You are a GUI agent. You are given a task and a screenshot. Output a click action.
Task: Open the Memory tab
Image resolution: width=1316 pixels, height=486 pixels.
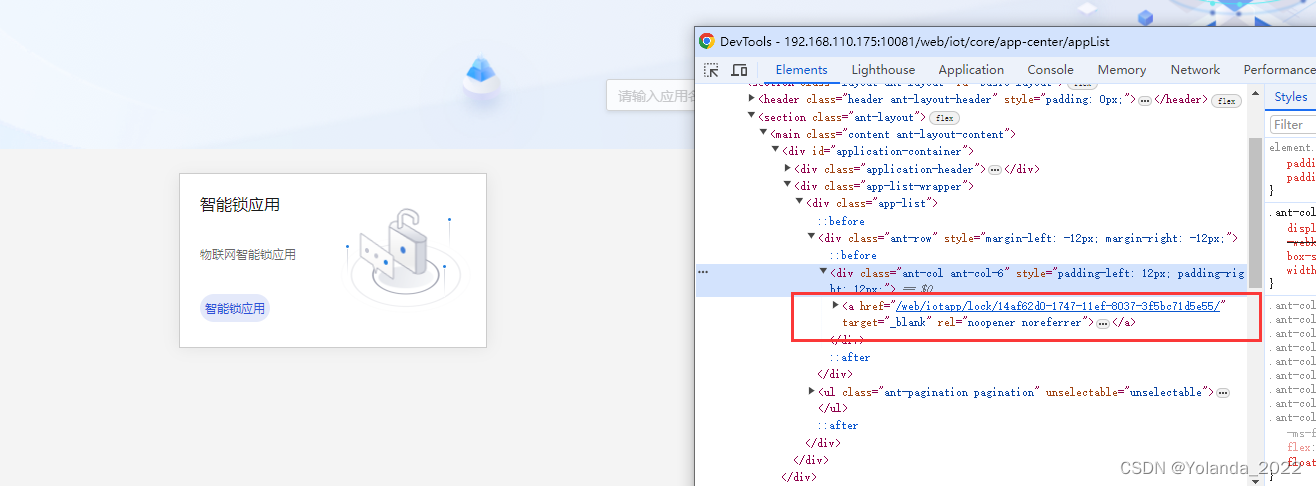coord(1122,70)
